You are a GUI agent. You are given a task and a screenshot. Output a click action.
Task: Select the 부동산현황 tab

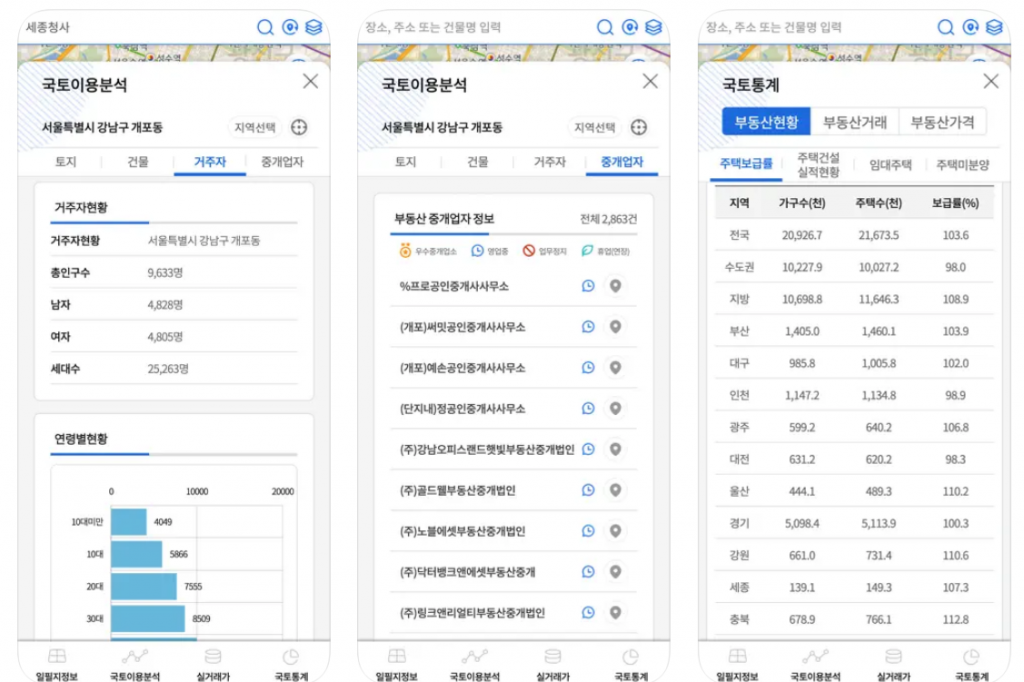tap(766, 122)
